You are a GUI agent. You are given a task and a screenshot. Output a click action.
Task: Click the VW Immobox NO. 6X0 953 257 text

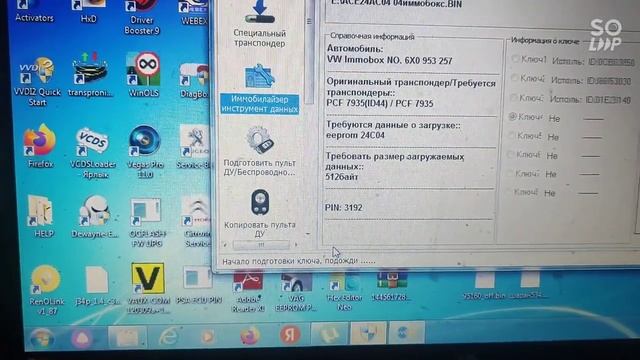point(389,60)
